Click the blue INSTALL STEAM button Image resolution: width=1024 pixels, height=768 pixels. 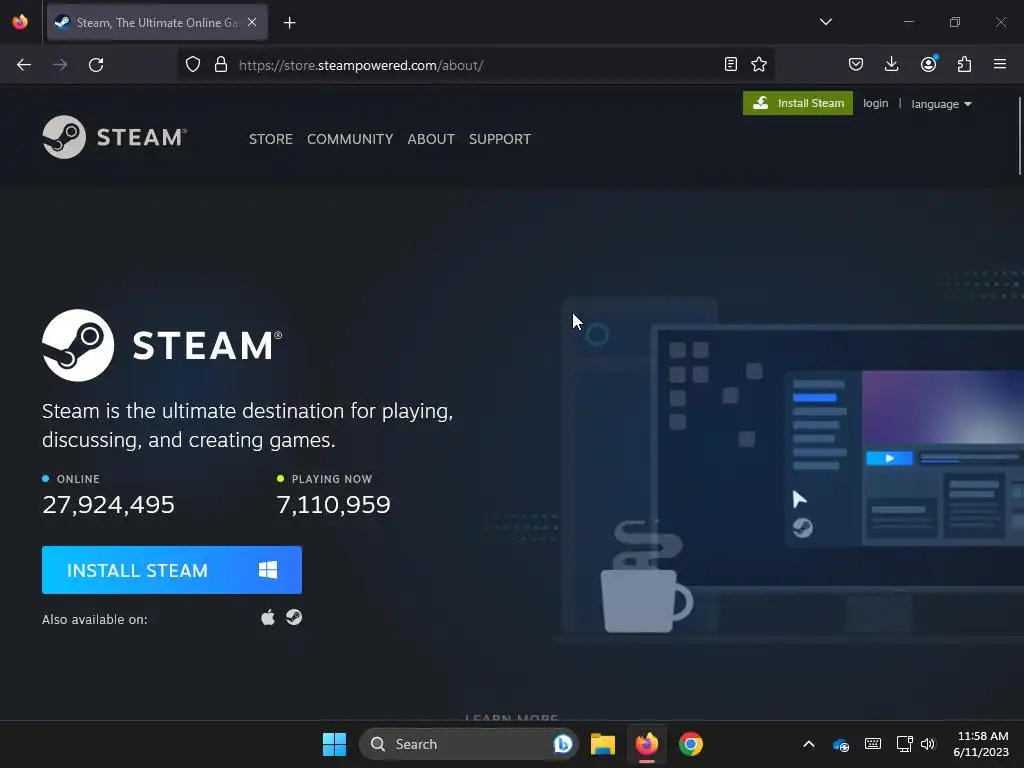click(x=172, y=570)
